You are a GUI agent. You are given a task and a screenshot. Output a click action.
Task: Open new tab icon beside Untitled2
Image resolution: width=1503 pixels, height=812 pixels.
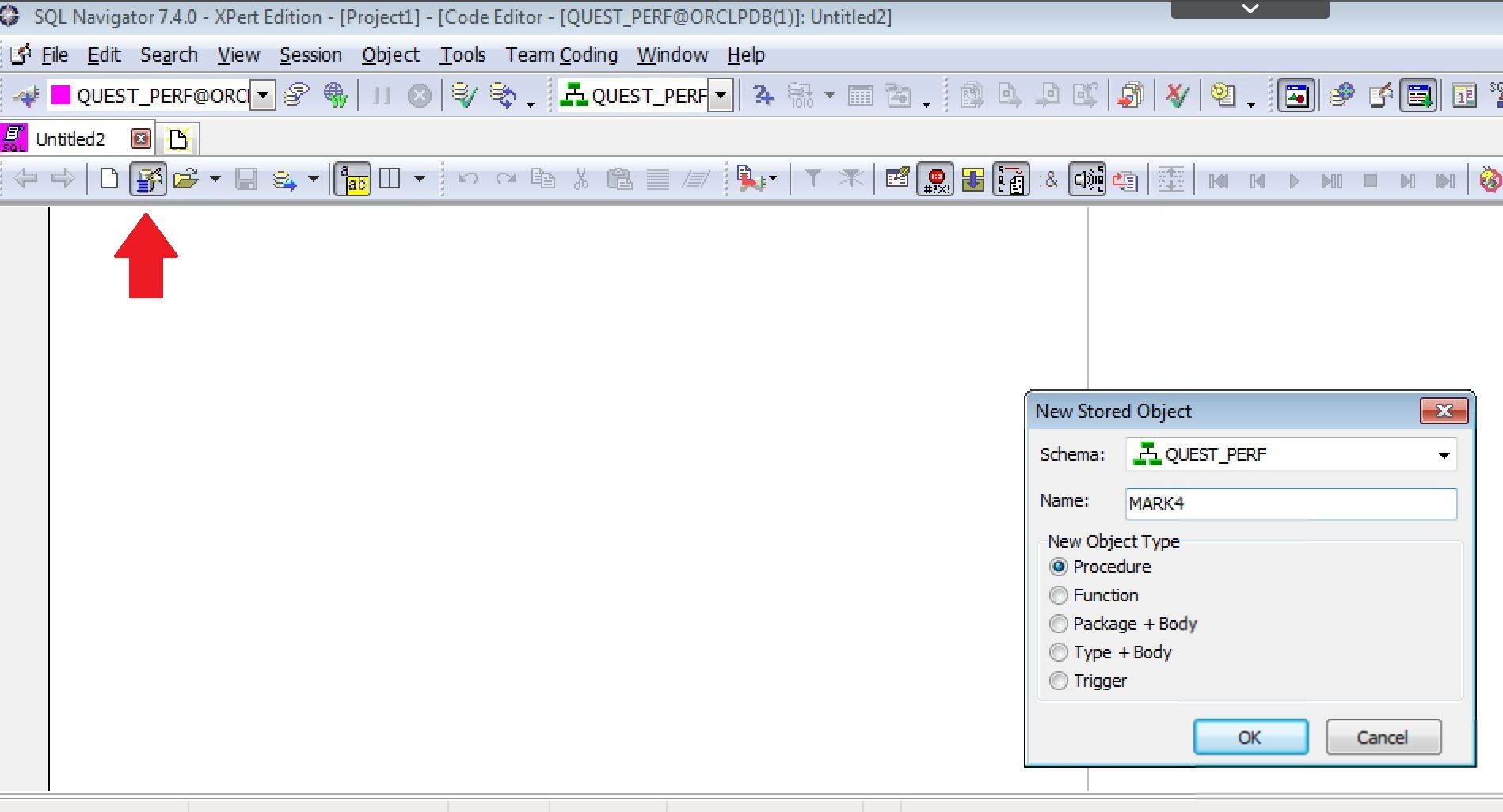[x=178, y=139]
